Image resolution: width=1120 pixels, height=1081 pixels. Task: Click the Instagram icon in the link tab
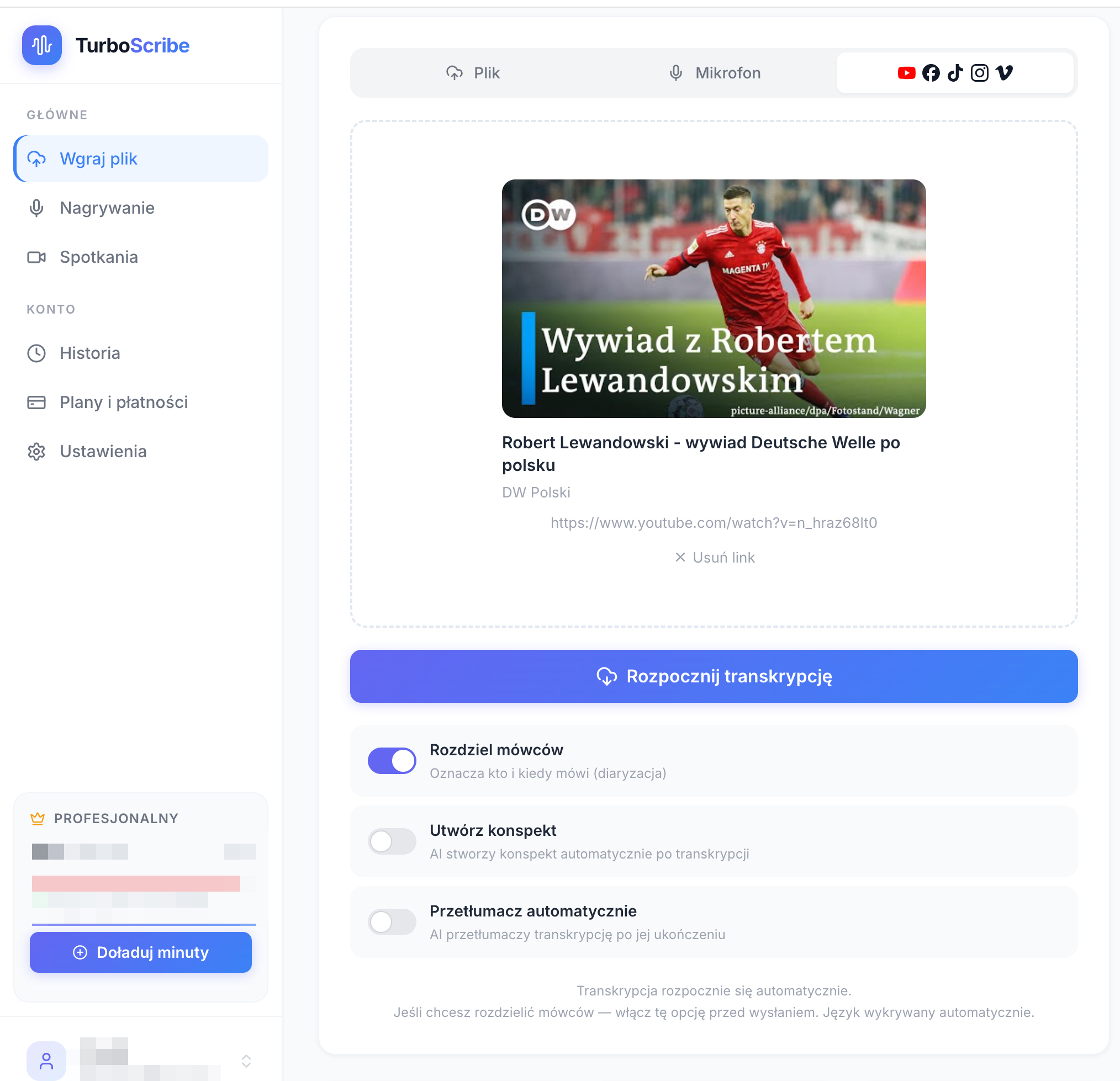979,72
